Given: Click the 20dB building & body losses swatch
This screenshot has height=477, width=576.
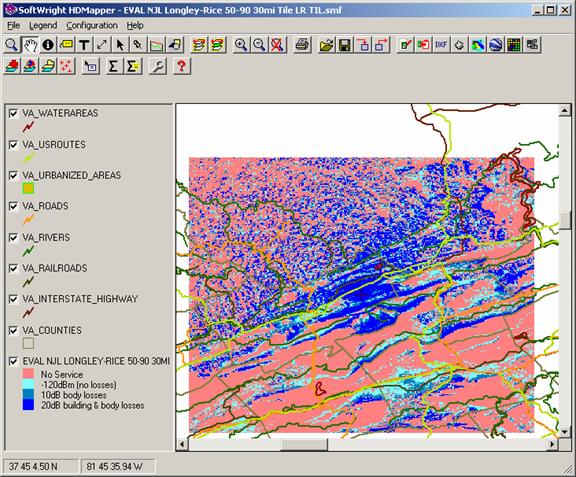Looking at the screenshot, I should (28, 405).
